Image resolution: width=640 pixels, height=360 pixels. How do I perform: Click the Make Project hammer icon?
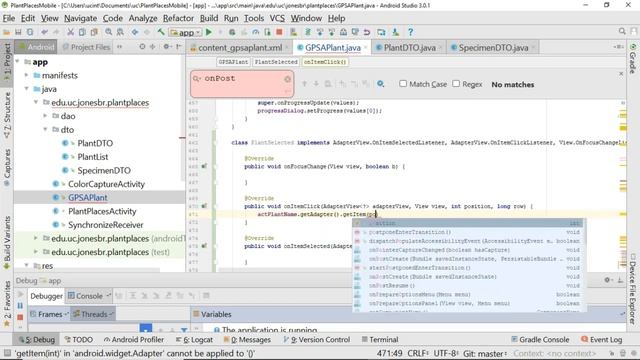(x=161, y=32)
